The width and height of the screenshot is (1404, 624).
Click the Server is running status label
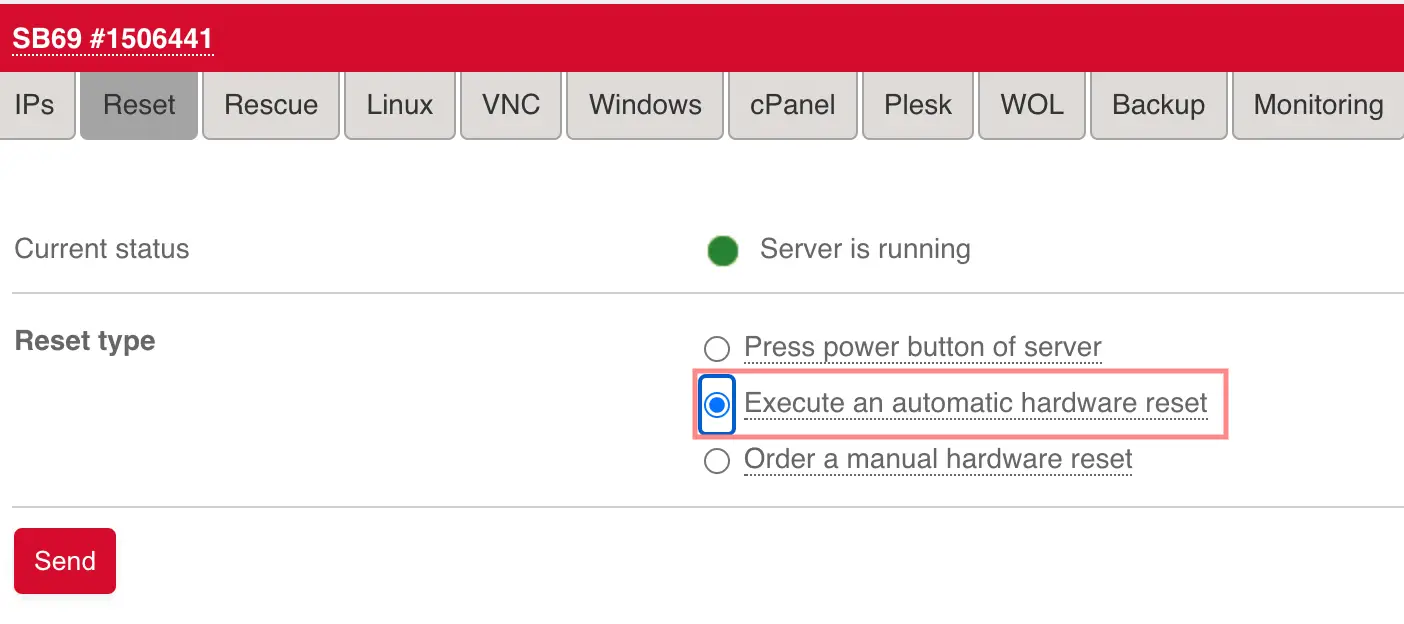click(864, 250)
